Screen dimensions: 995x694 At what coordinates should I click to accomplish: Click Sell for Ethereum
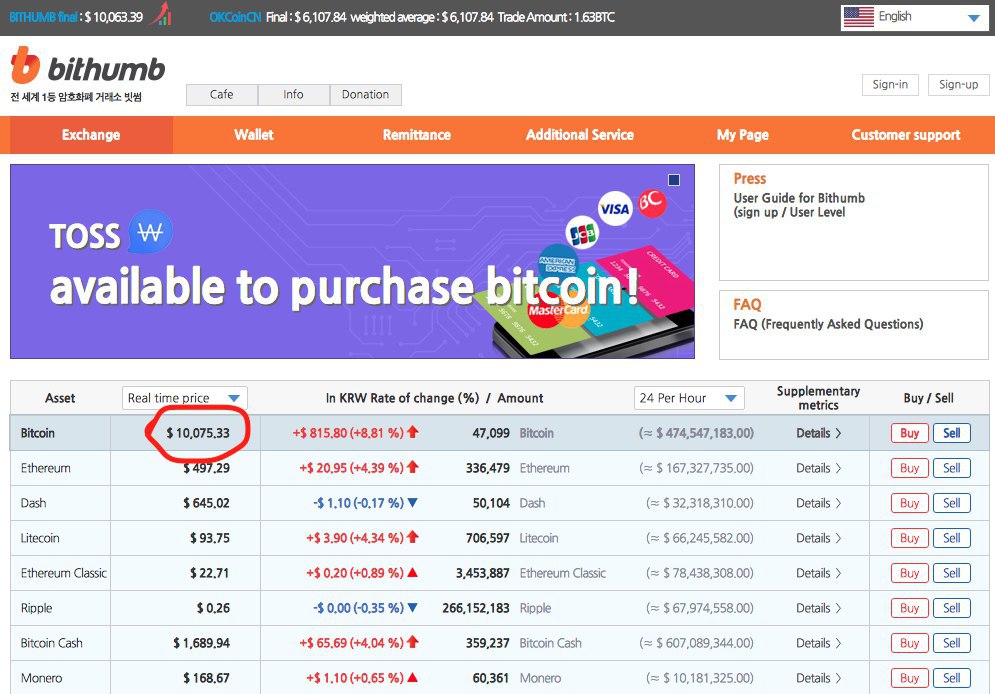click(952, 468)
